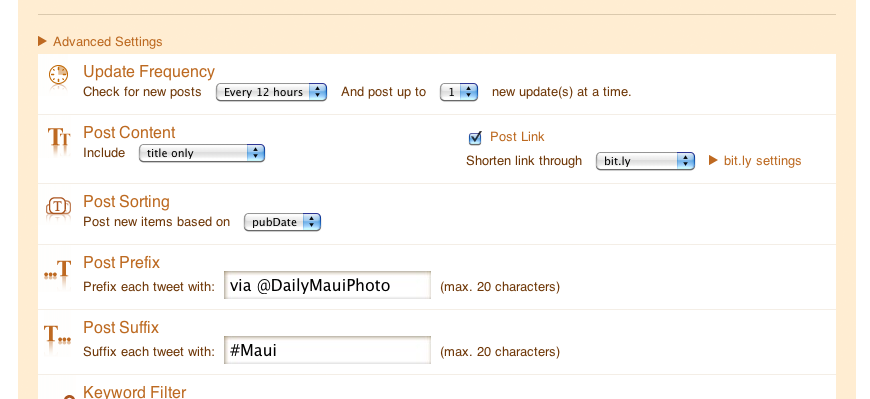Open the pubDate sorting dropdown
This screenshot has height=399, width=870.
[x=282, y=222]
